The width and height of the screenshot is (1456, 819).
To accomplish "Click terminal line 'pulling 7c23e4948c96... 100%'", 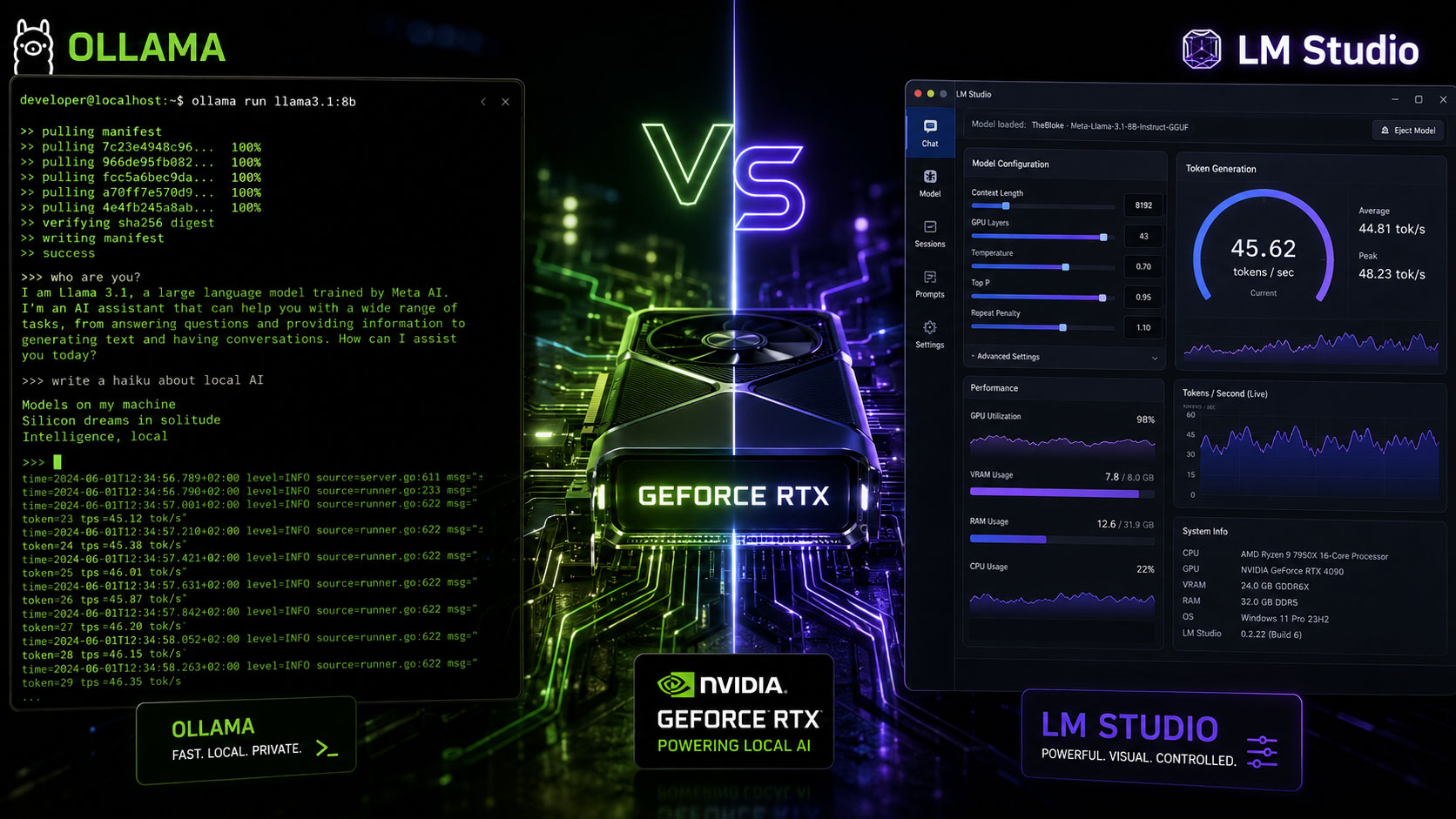I will click(x=140, y=147).
